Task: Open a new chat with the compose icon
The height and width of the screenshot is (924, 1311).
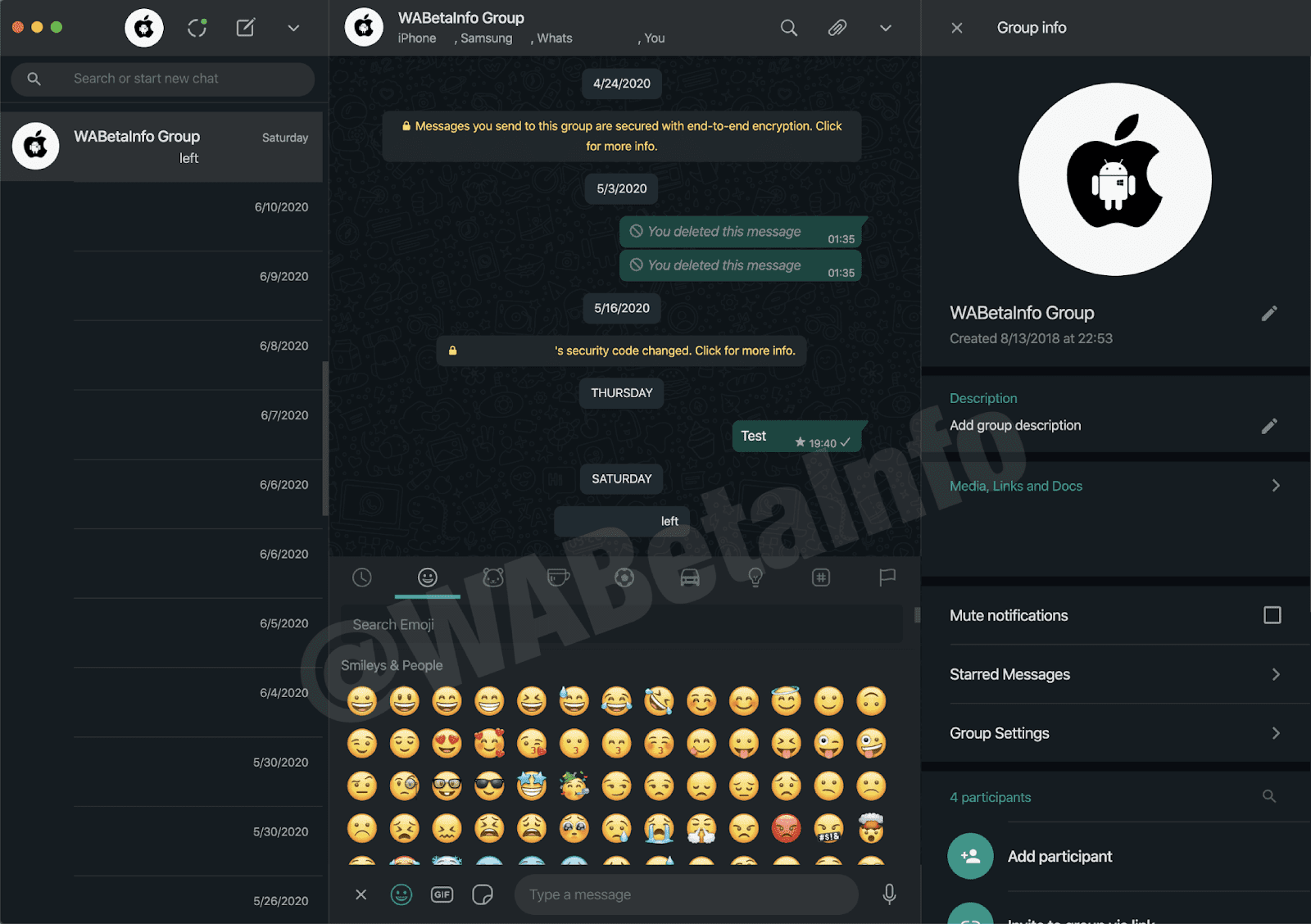Action: tap(245, 27)
